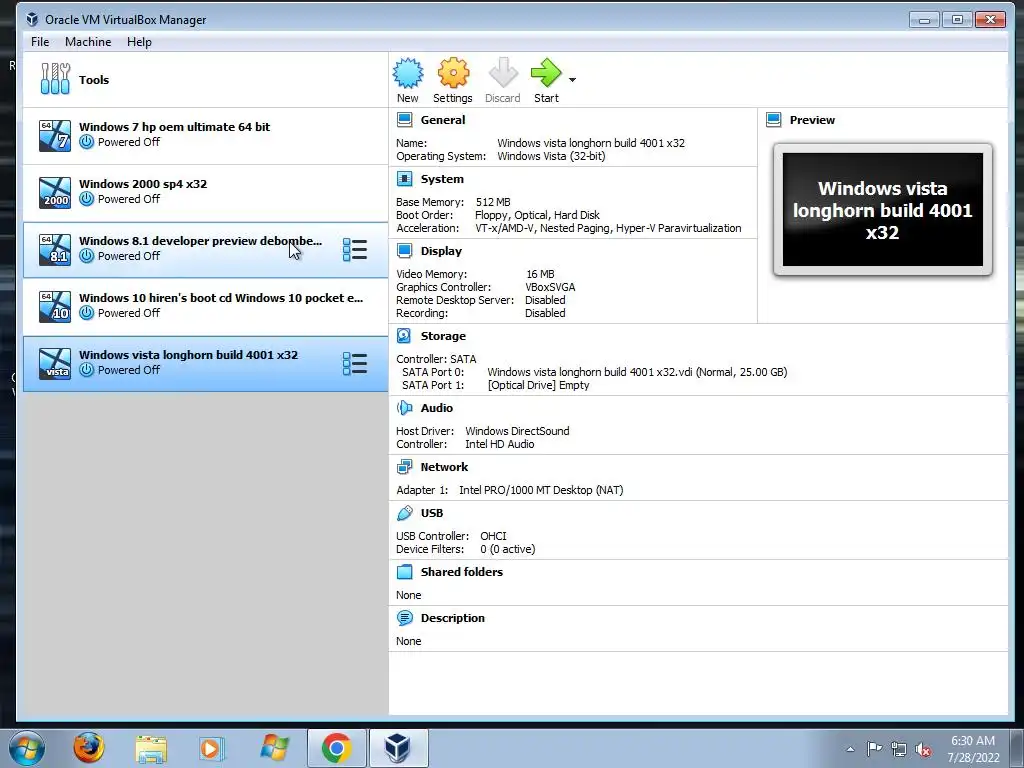Open the File menu
Image resolution: width=1024 pixels, height=768 pixels.
40,42
